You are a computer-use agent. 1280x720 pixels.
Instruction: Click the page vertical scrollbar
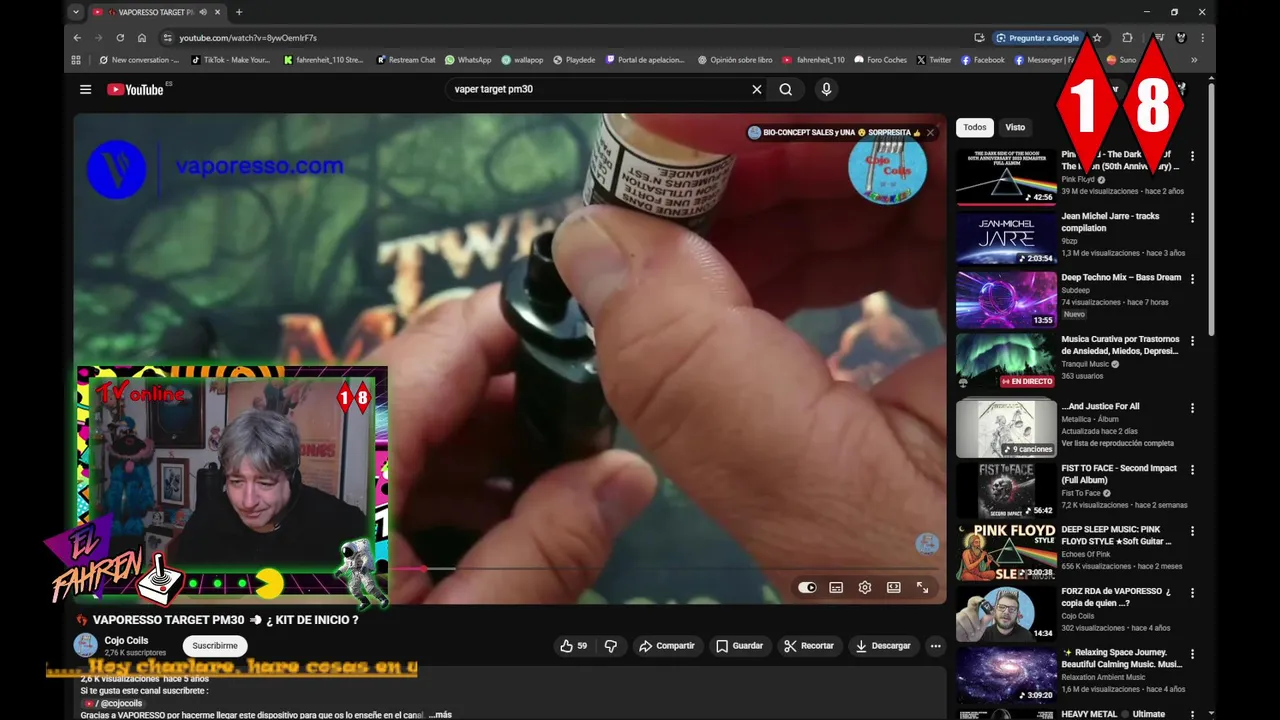click(1211, 210)
